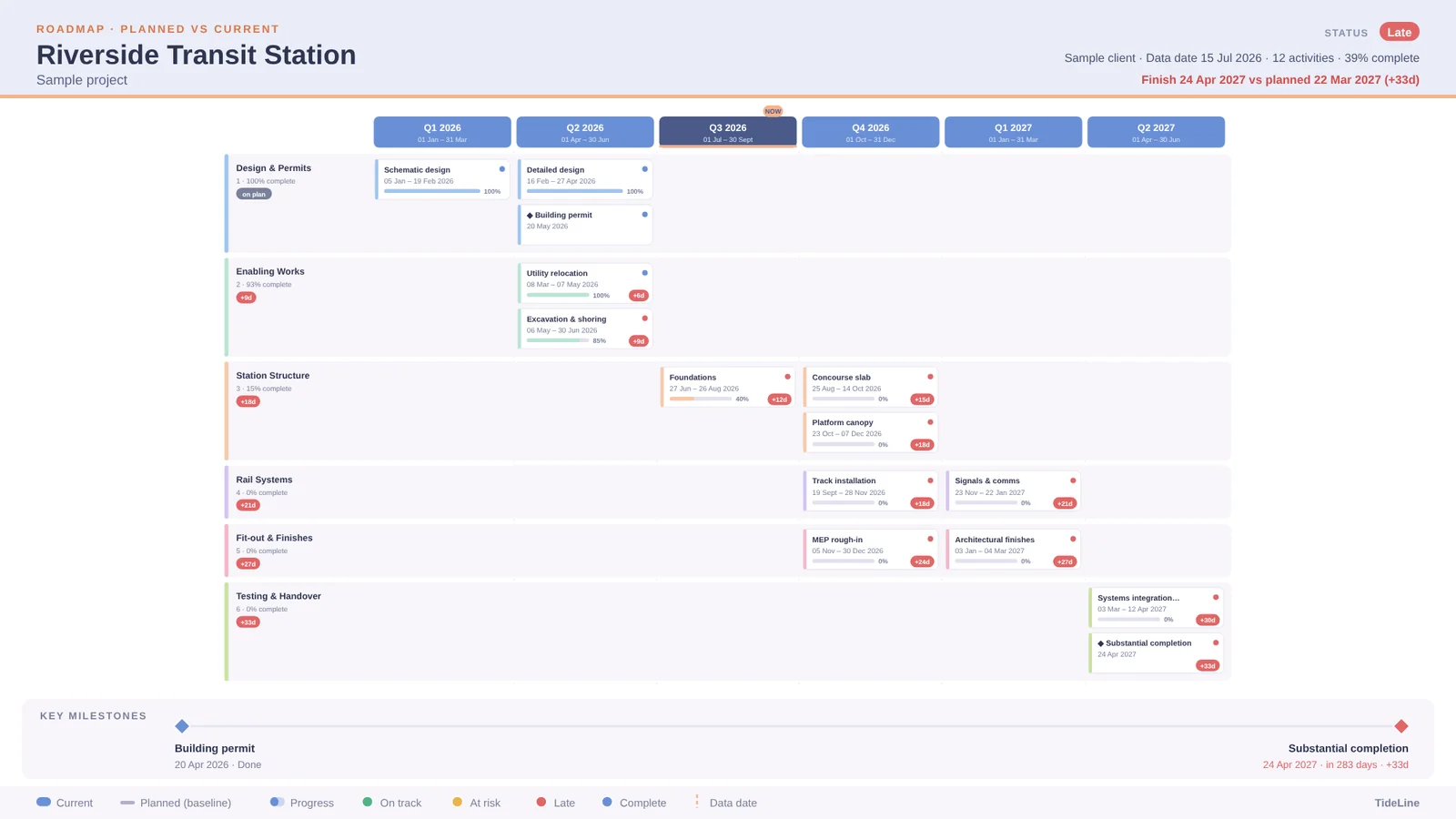Click the Excavation & shoring progress bar

(558, 340)
